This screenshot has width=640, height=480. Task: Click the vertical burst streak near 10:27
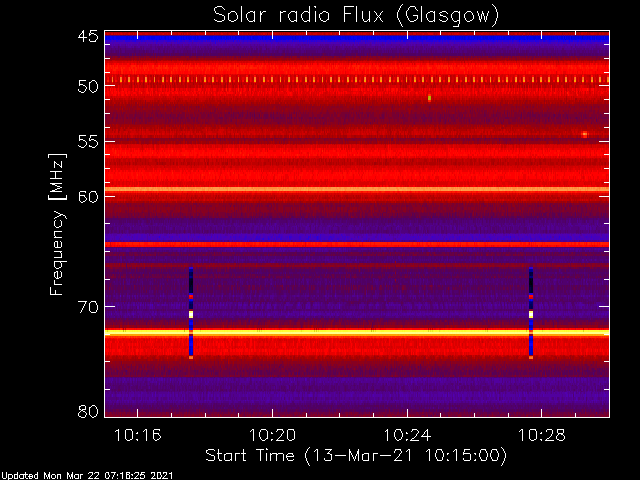pos(531,313)
